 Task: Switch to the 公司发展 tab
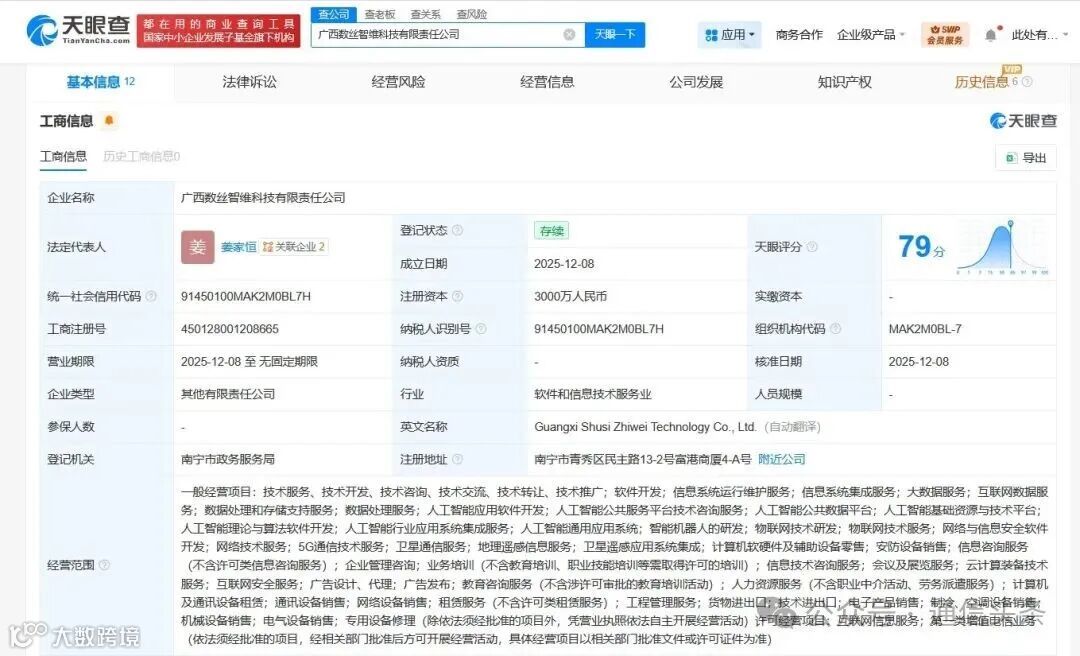click(696, 82)
